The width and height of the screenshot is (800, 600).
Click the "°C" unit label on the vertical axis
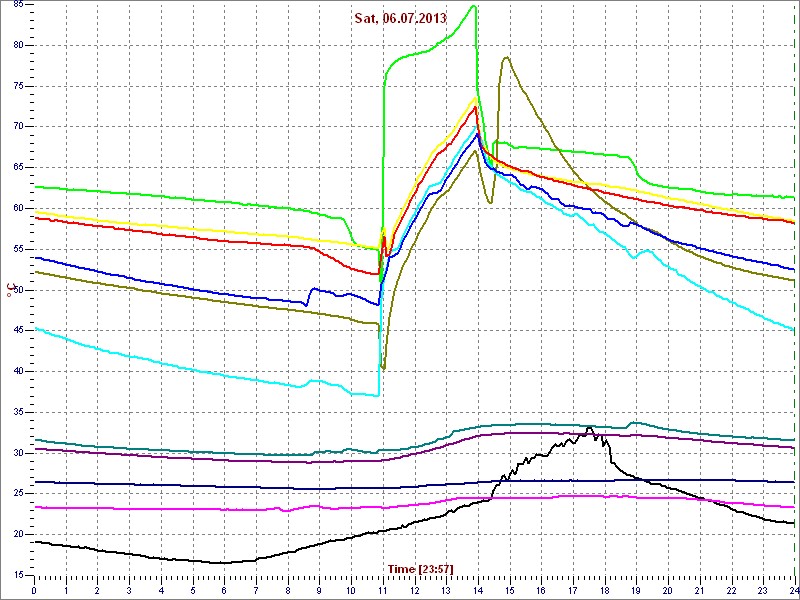[9, 292]
